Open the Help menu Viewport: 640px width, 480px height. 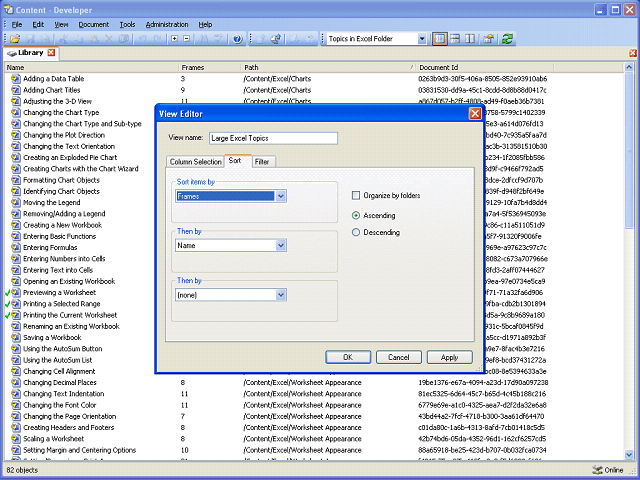point(205,24)
